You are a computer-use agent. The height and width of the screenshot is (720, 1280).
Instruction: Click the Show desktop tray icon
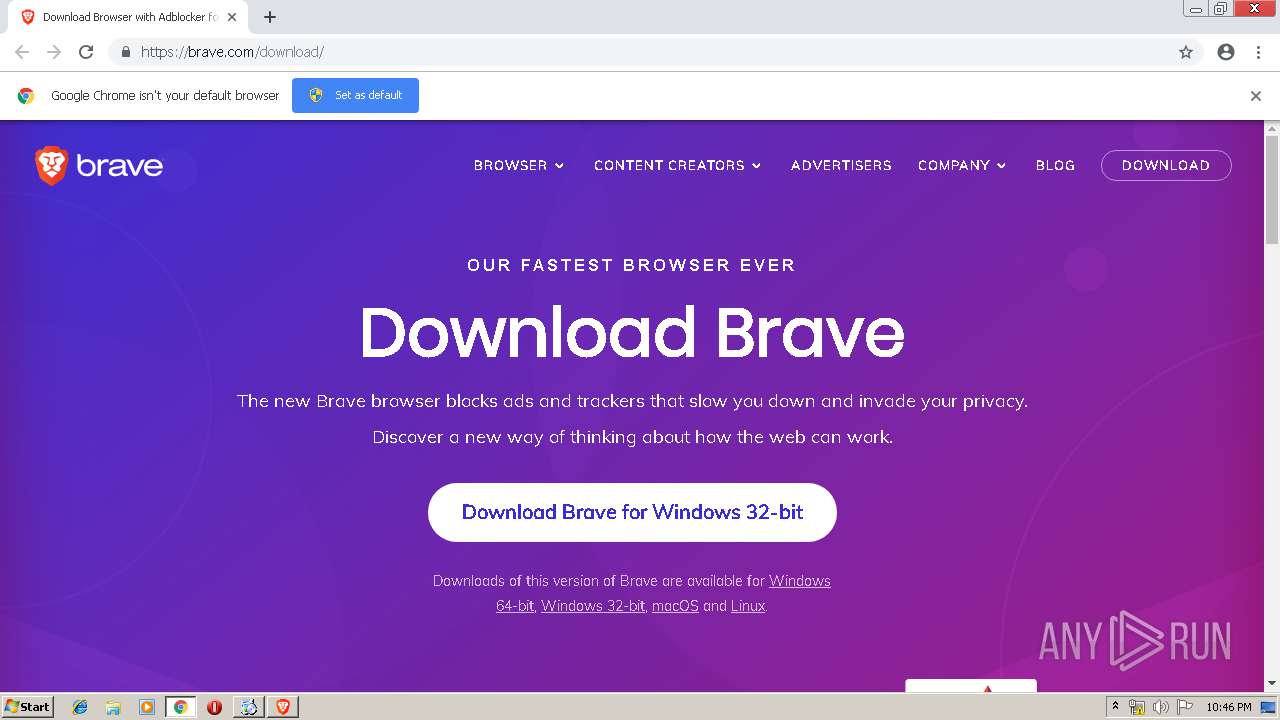[1269, 707]
